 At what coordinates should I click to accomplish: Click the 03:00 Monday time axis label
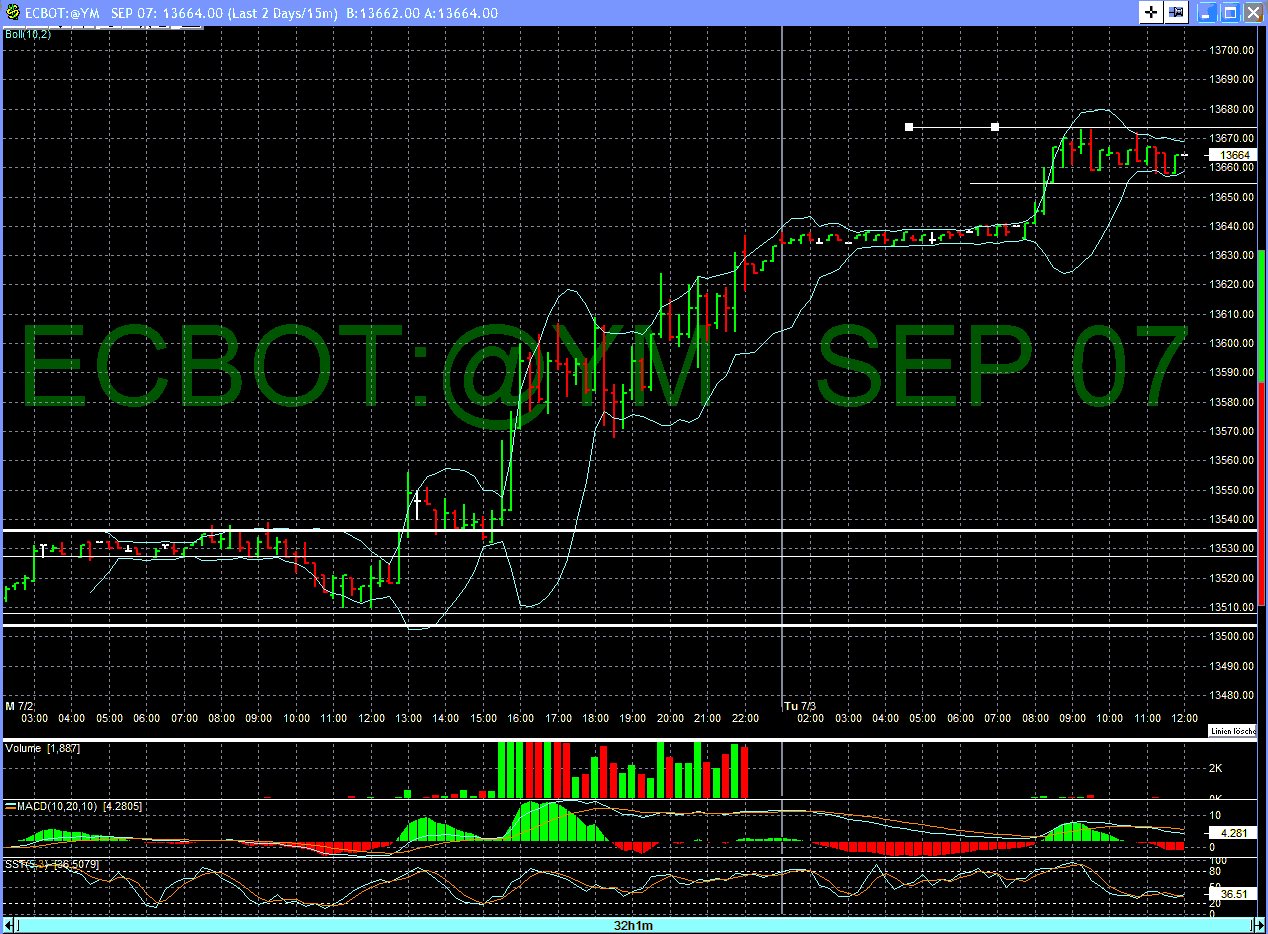pos(35,718)
